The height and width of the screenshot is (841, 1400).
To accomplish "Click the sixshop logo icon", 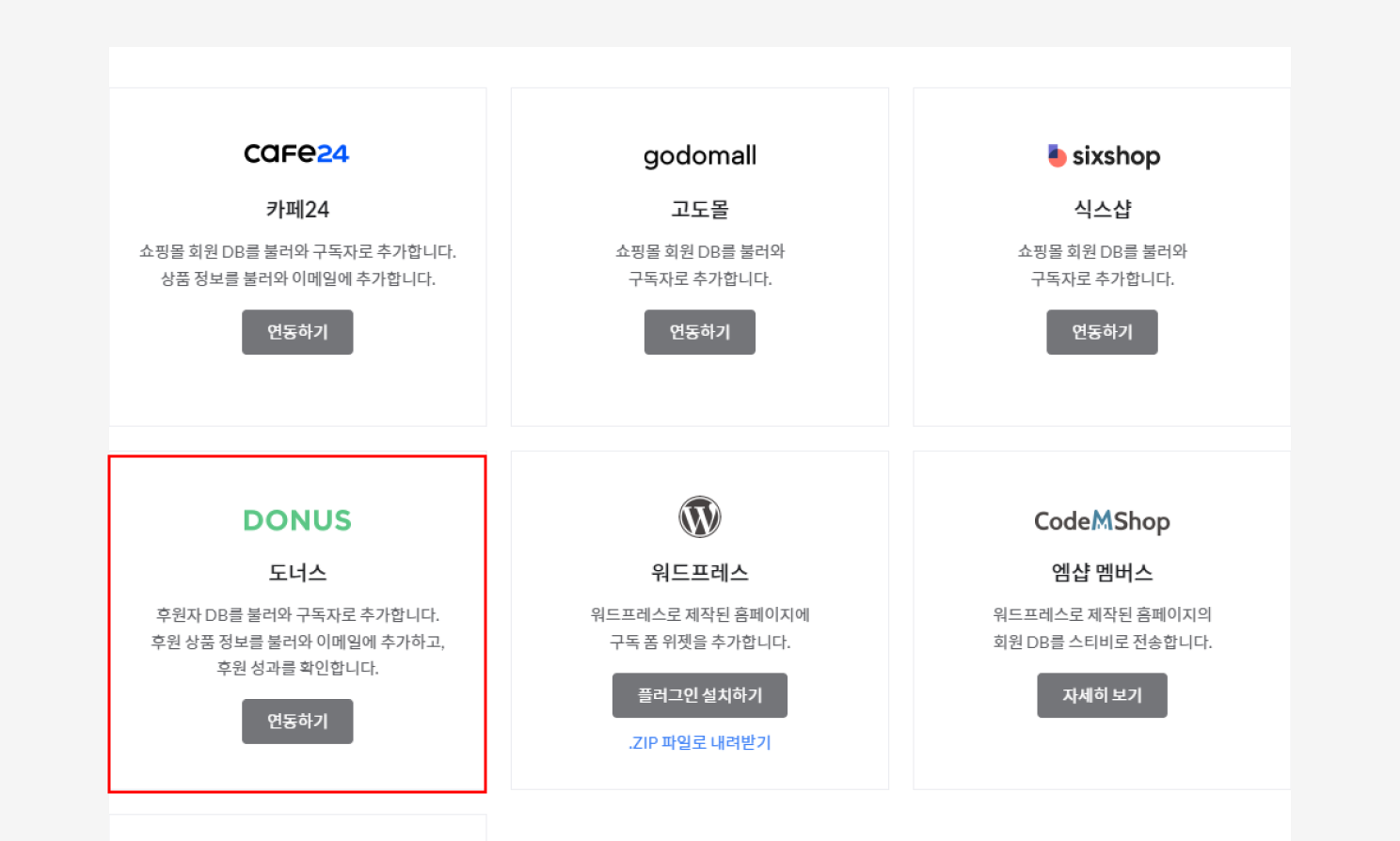I will (x=1058, y=155).
